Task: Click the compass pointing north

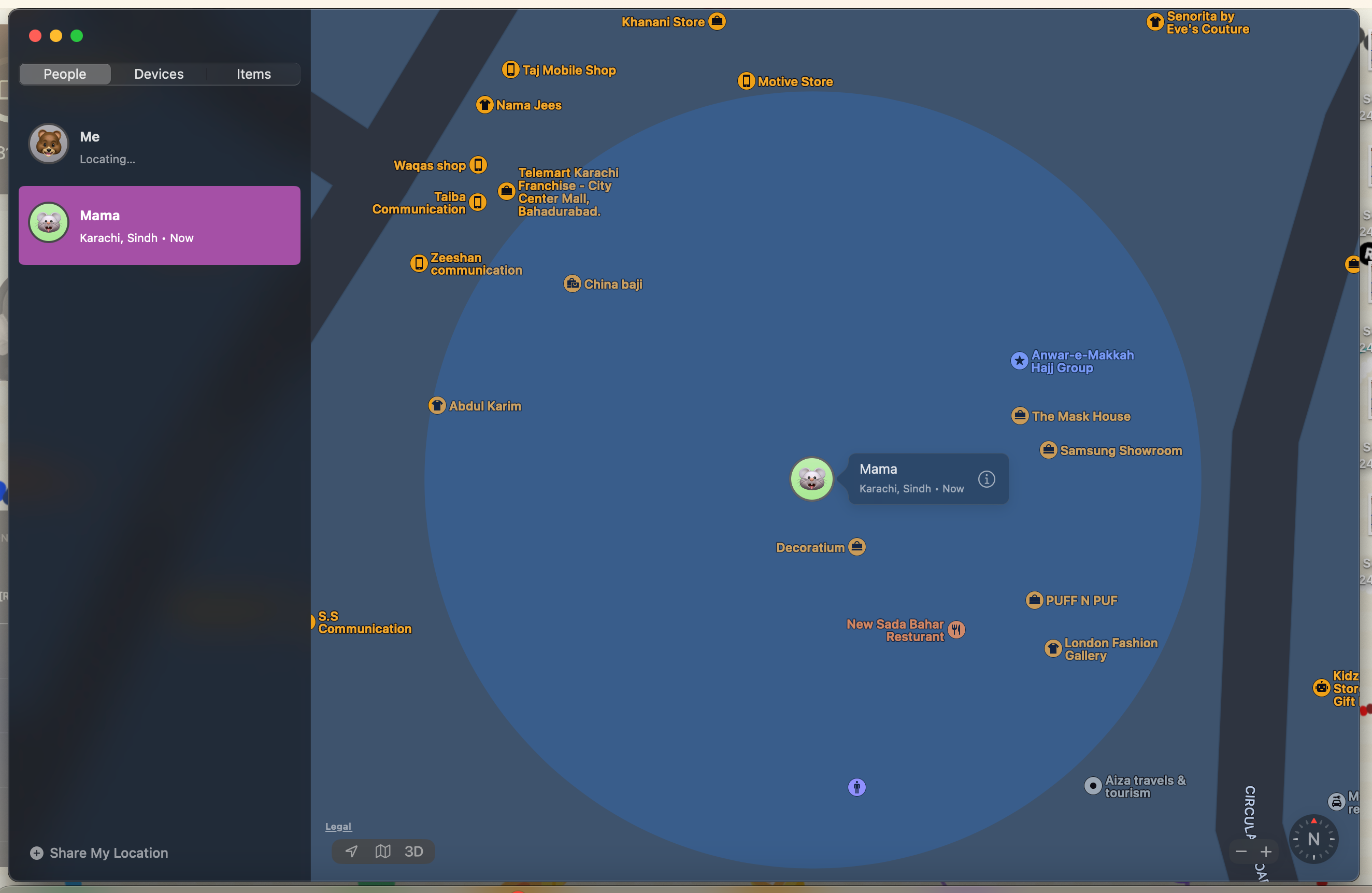Action: [x=1313, y=839]
